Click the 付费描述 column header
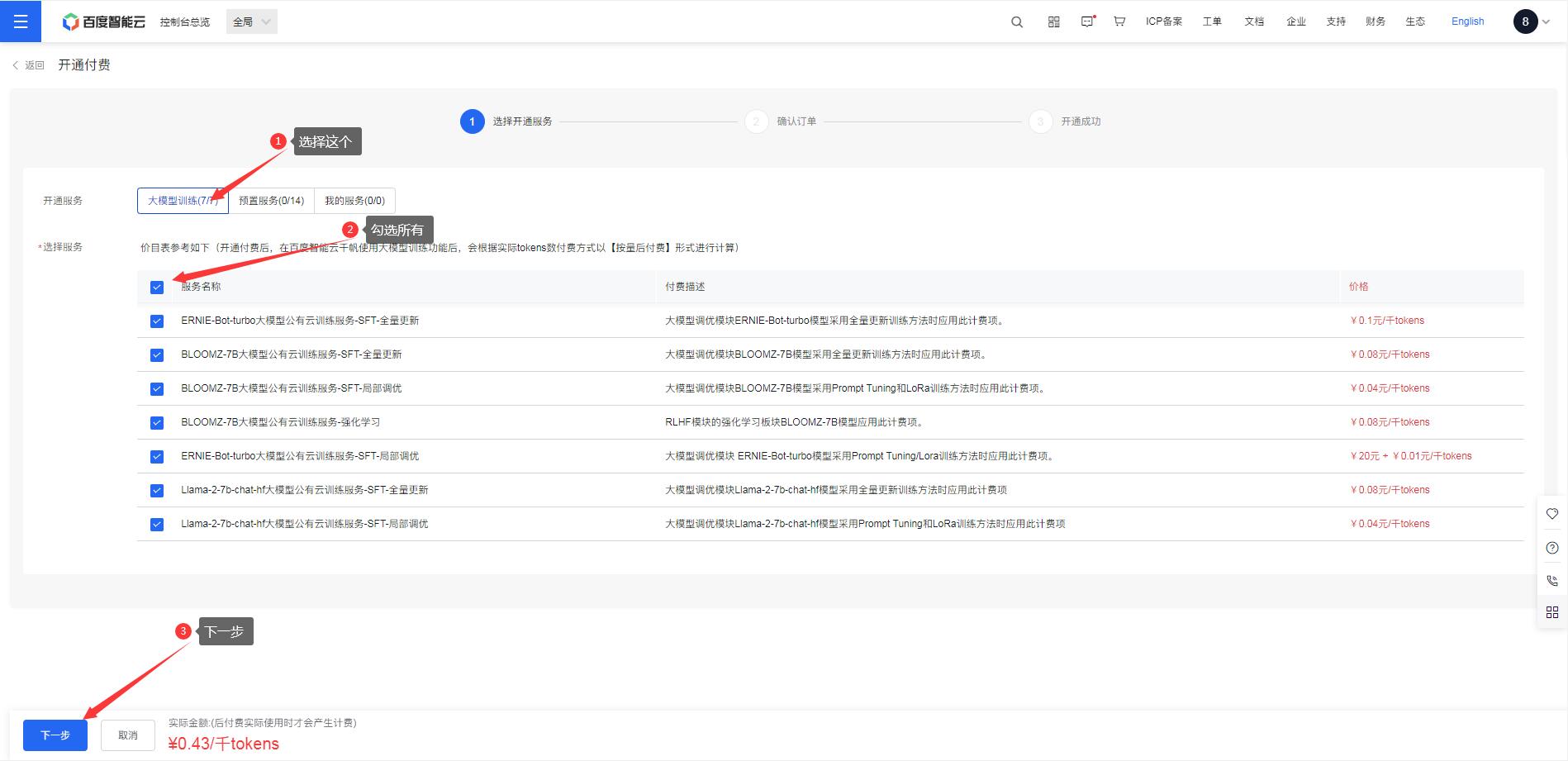 [x=685, y=287]
